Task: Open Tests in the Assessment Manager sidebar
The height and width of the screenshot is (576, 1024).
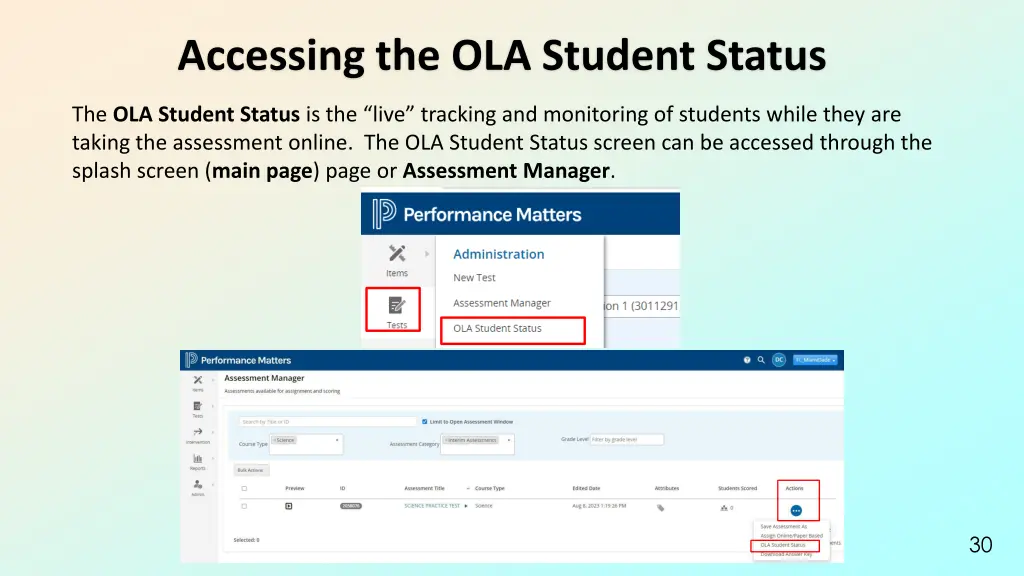Action: coord(198,409)
